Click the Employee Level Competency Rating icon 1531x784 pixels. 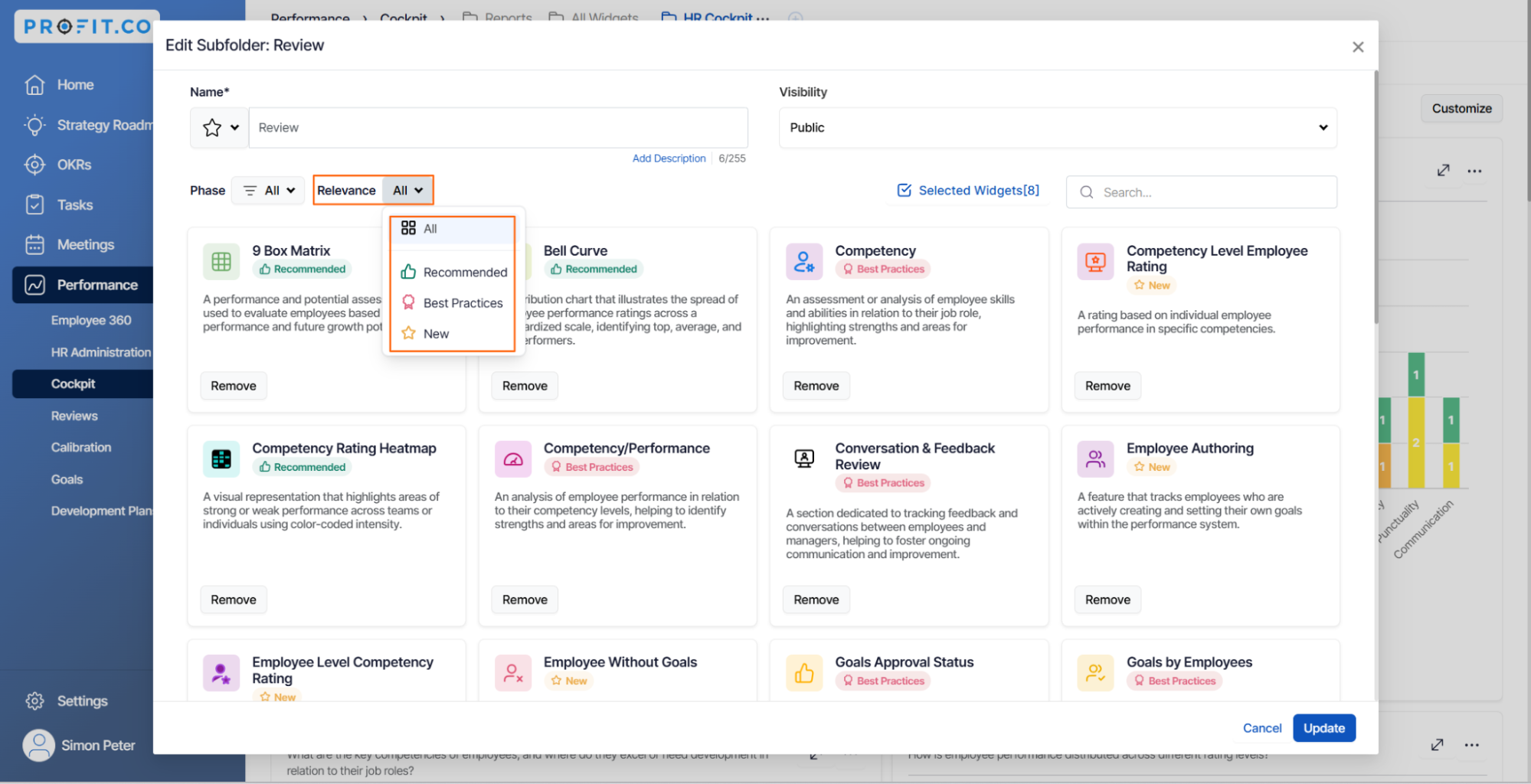(221, 673)
